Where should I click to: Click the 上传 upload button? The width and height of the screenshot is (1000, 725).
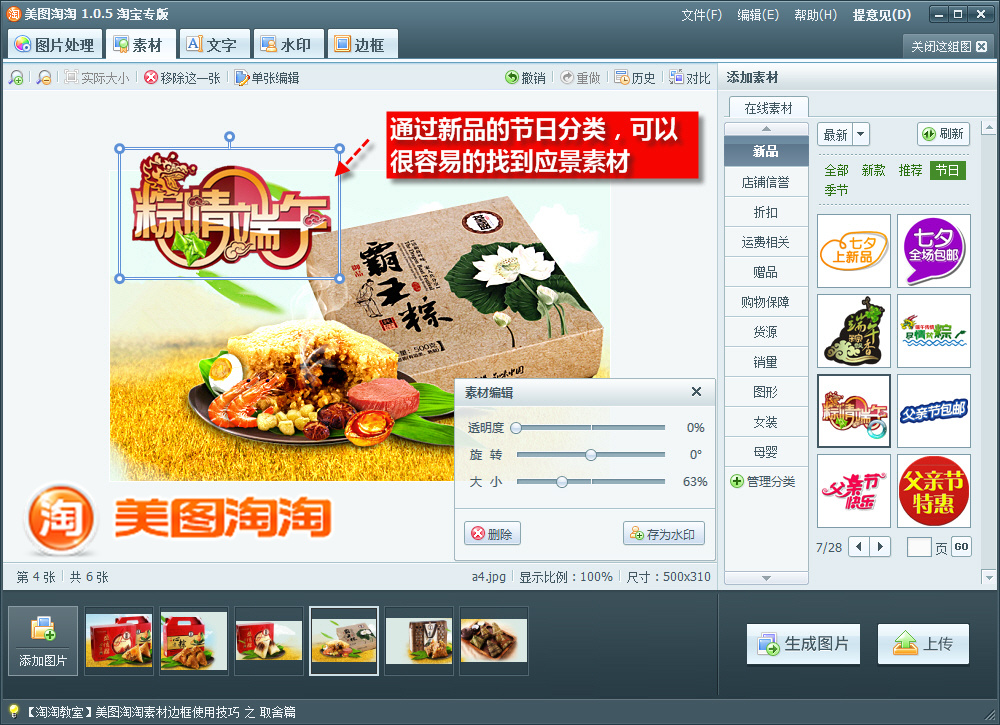point(923,644)
